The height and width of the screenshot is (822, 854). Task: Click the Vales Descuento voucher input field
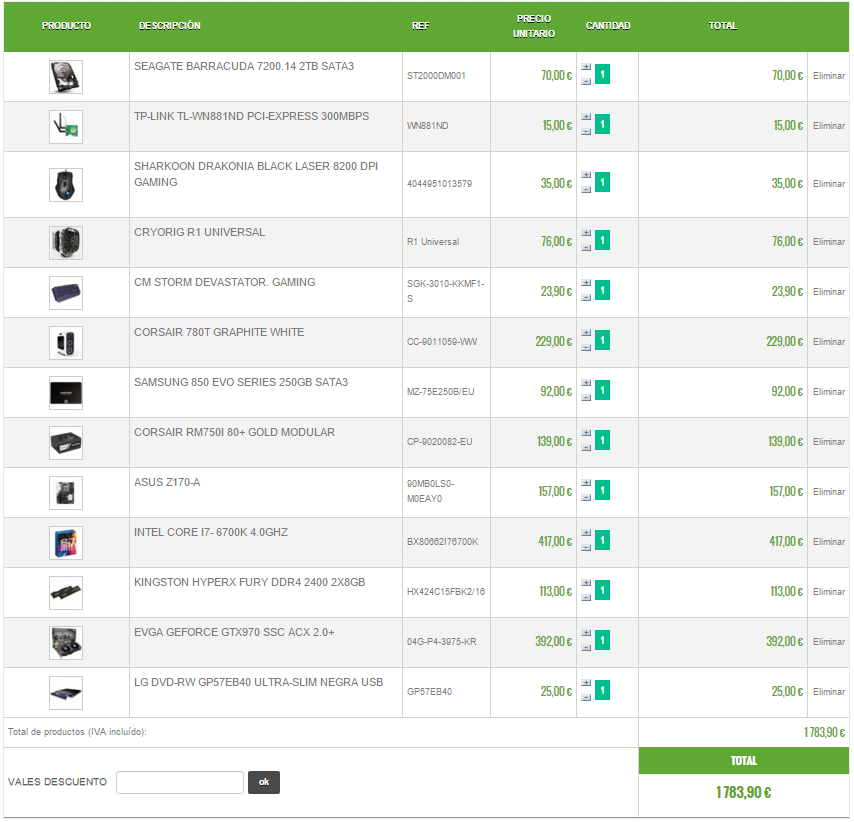(180, 783)
